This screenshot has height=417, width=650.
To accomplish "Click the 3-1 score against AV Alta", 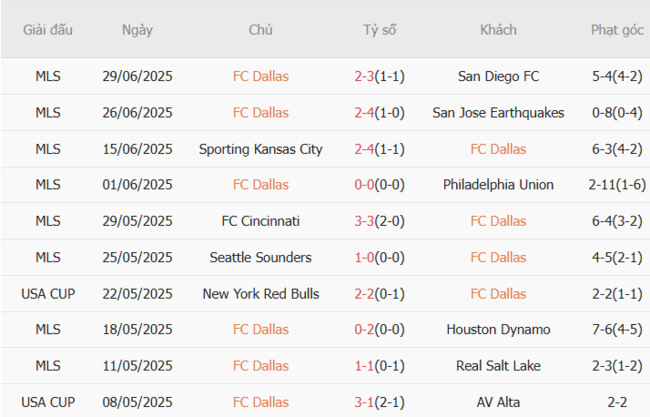I will (x=364, y=401).
